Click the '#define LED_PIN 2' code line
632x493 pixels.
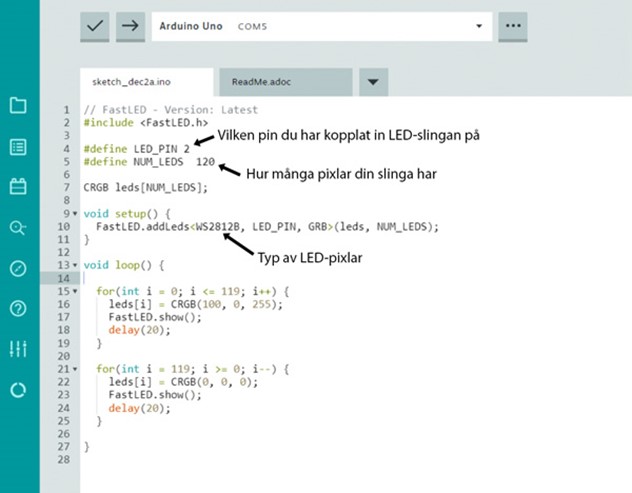pyautogui.click(x=137, y=149)
